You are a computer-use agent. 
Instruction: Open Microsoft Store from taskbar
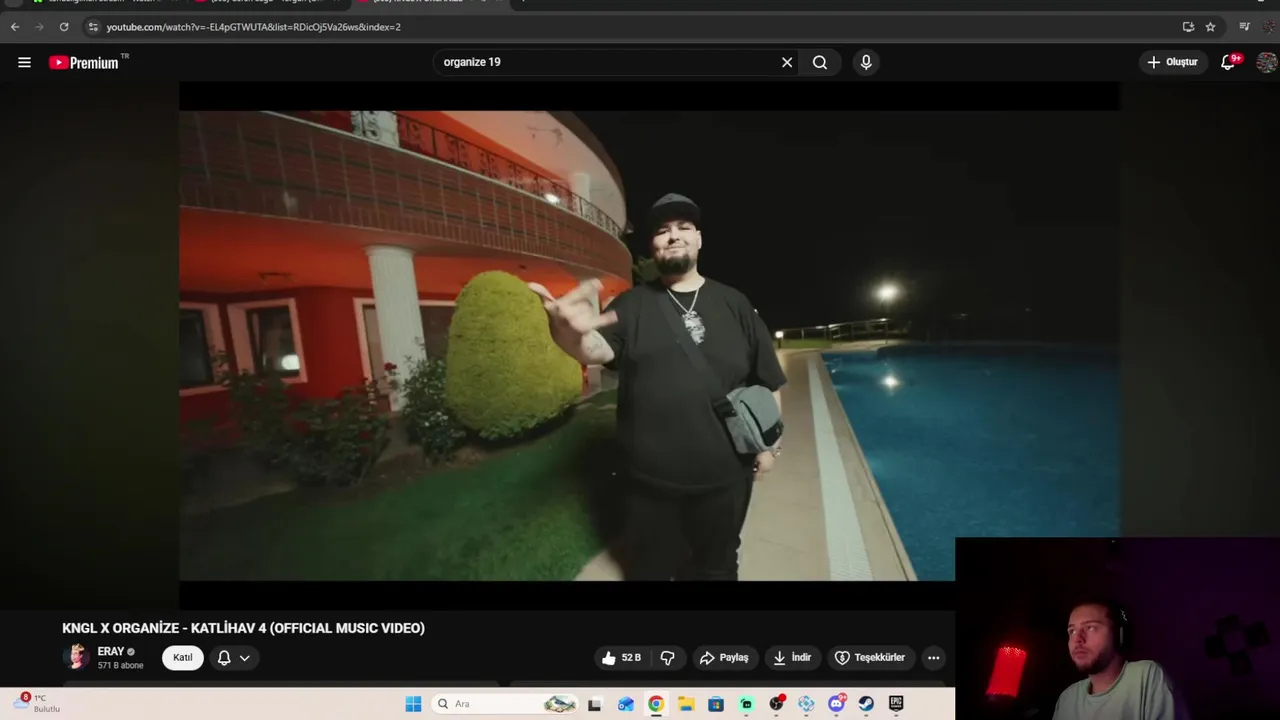tap(716, 704)
